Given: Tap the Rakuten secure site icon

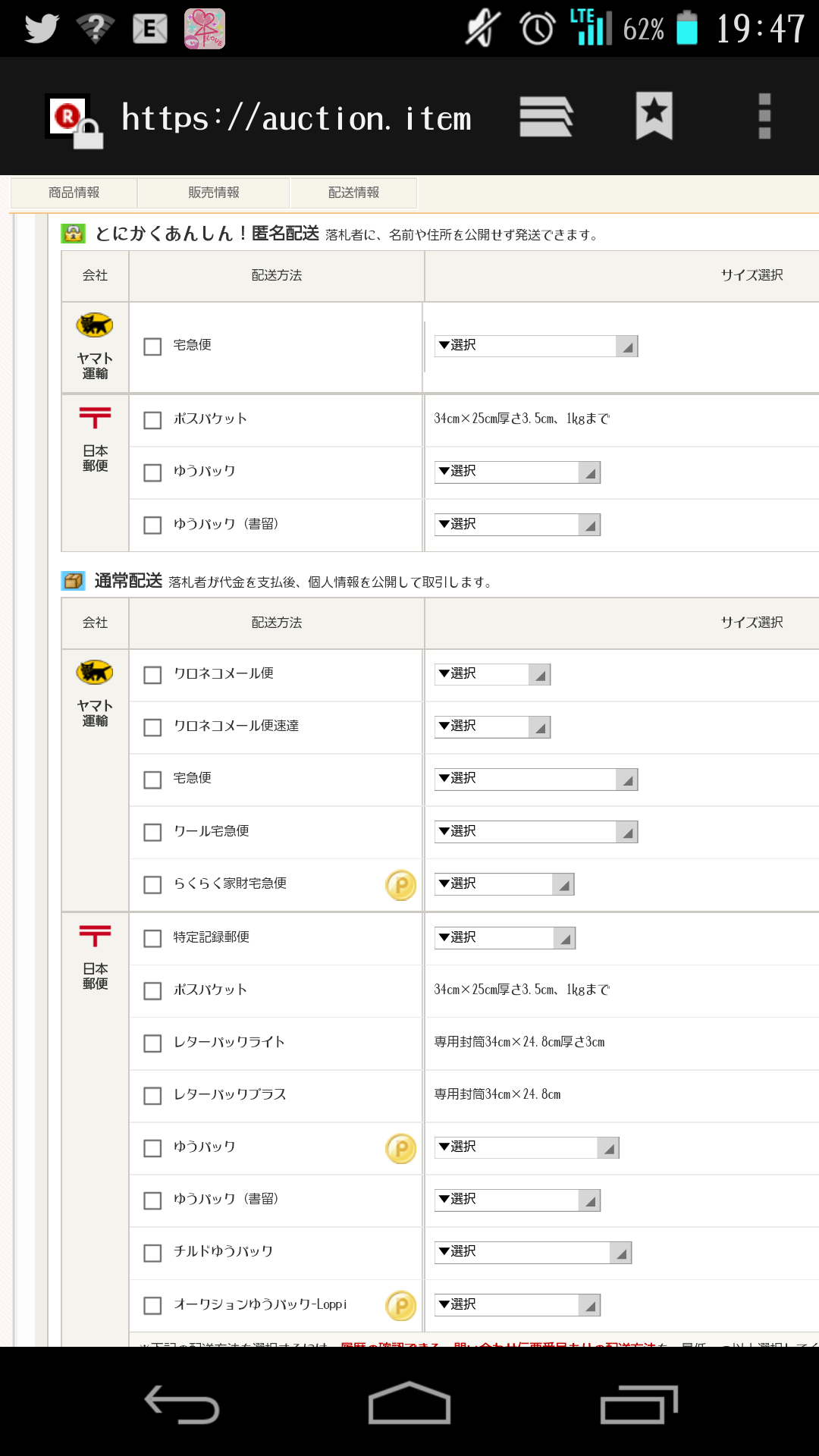Looking at the screenshot, I should (x=74, y=120).
